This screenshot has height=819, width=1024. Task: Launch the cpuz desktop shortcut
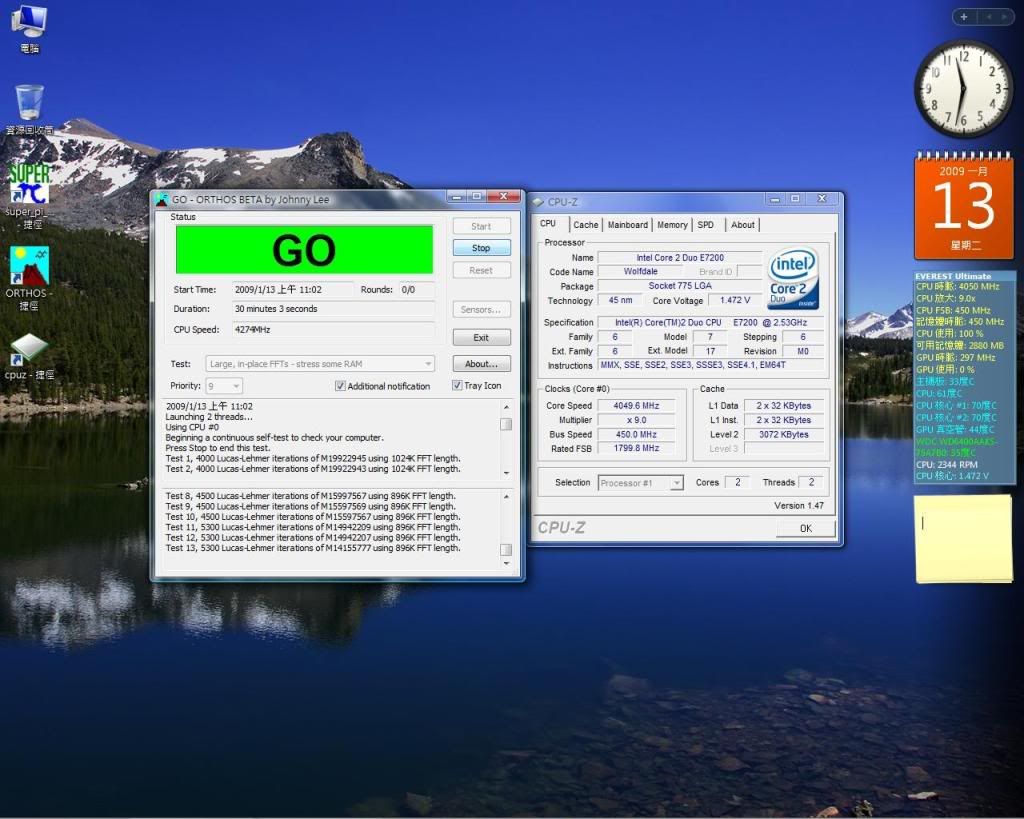click(29, 356)
